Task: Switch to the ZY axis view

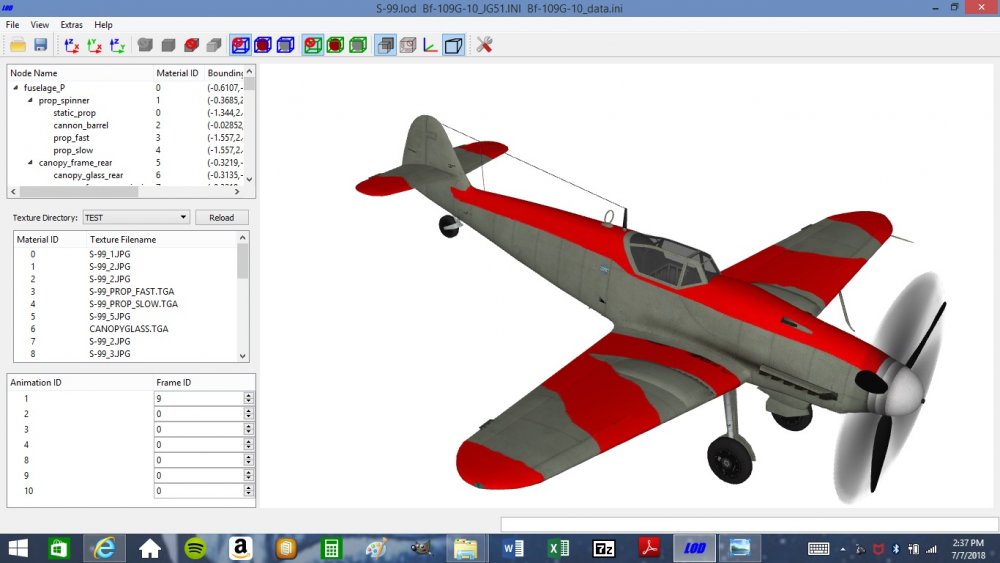Action: point(117,45)
